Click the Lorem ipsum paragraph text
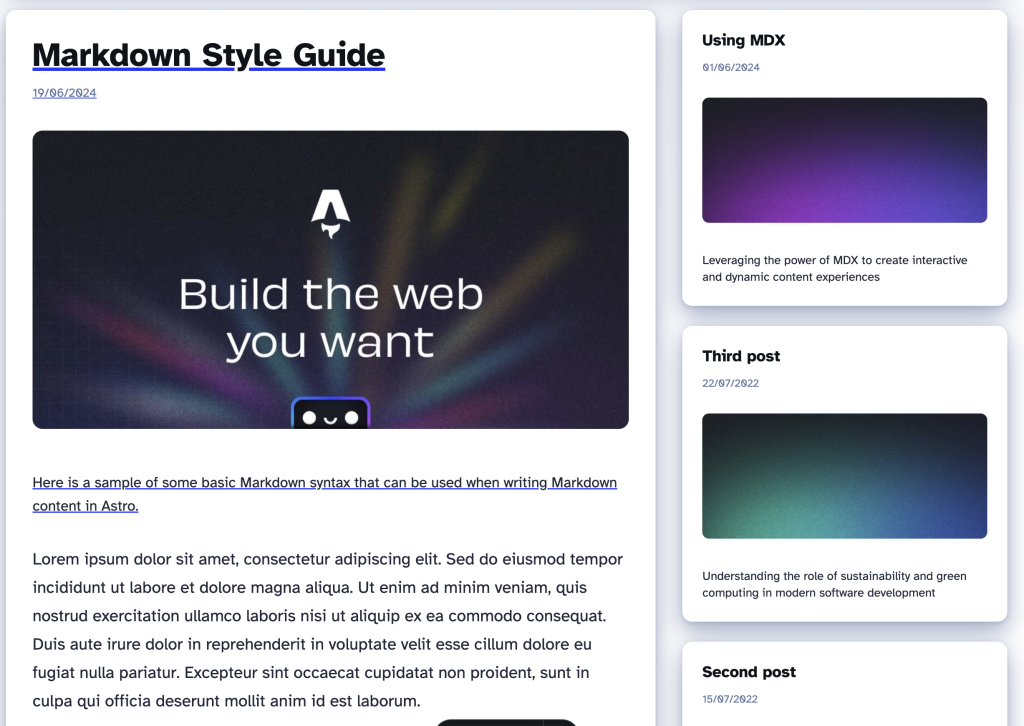1024x726 pixels. pos(328,630)
